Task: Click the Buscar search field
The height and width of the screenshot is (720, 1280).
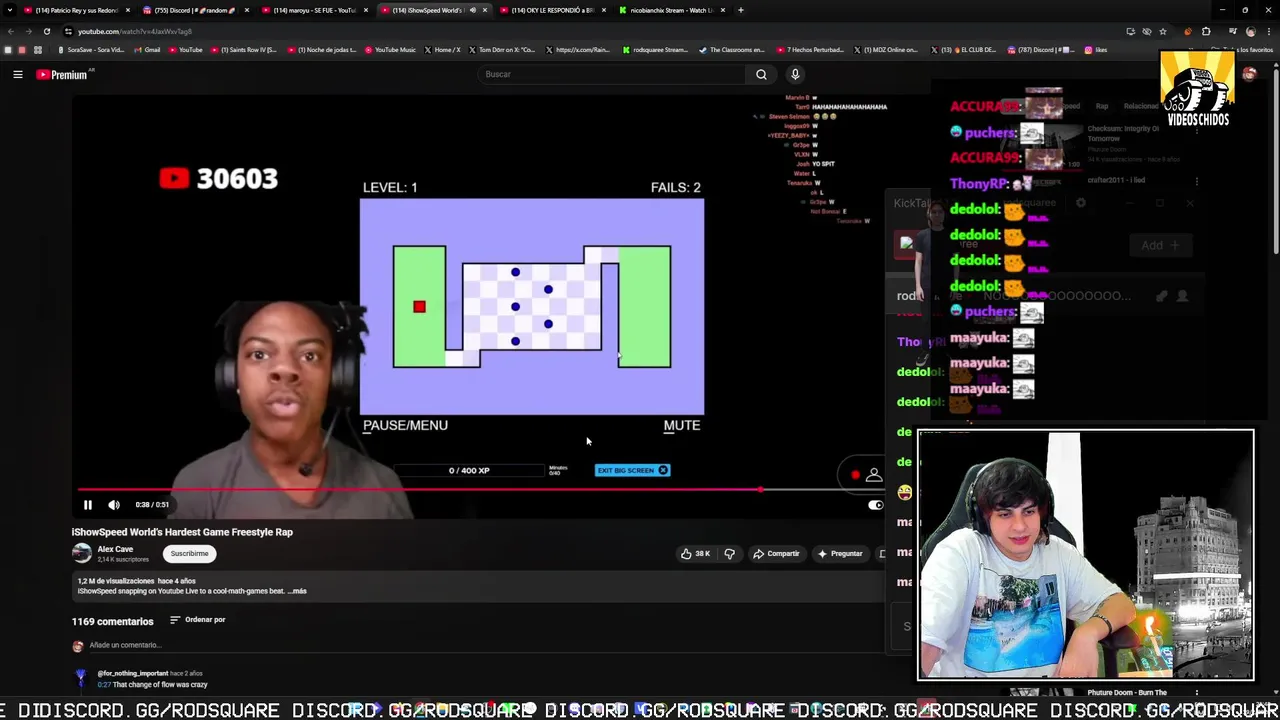Action: [x=612, y=74]
